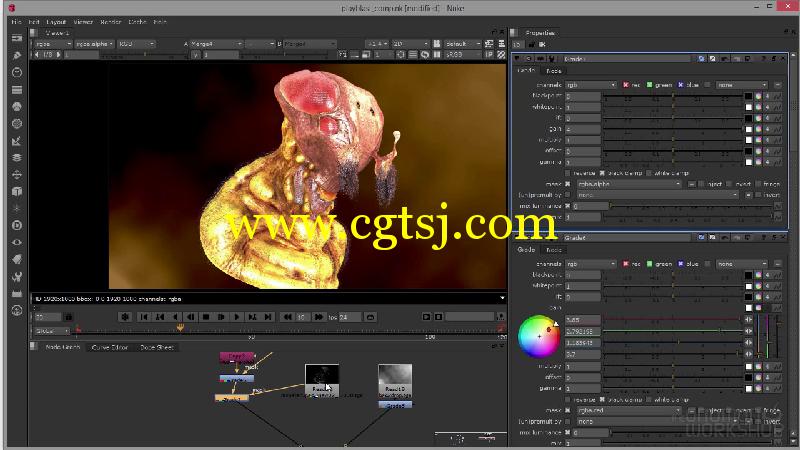800x450 pixels.
Task: Click the viewer force refresh icon
Action: pyautogui.click(x=424, y=54)
